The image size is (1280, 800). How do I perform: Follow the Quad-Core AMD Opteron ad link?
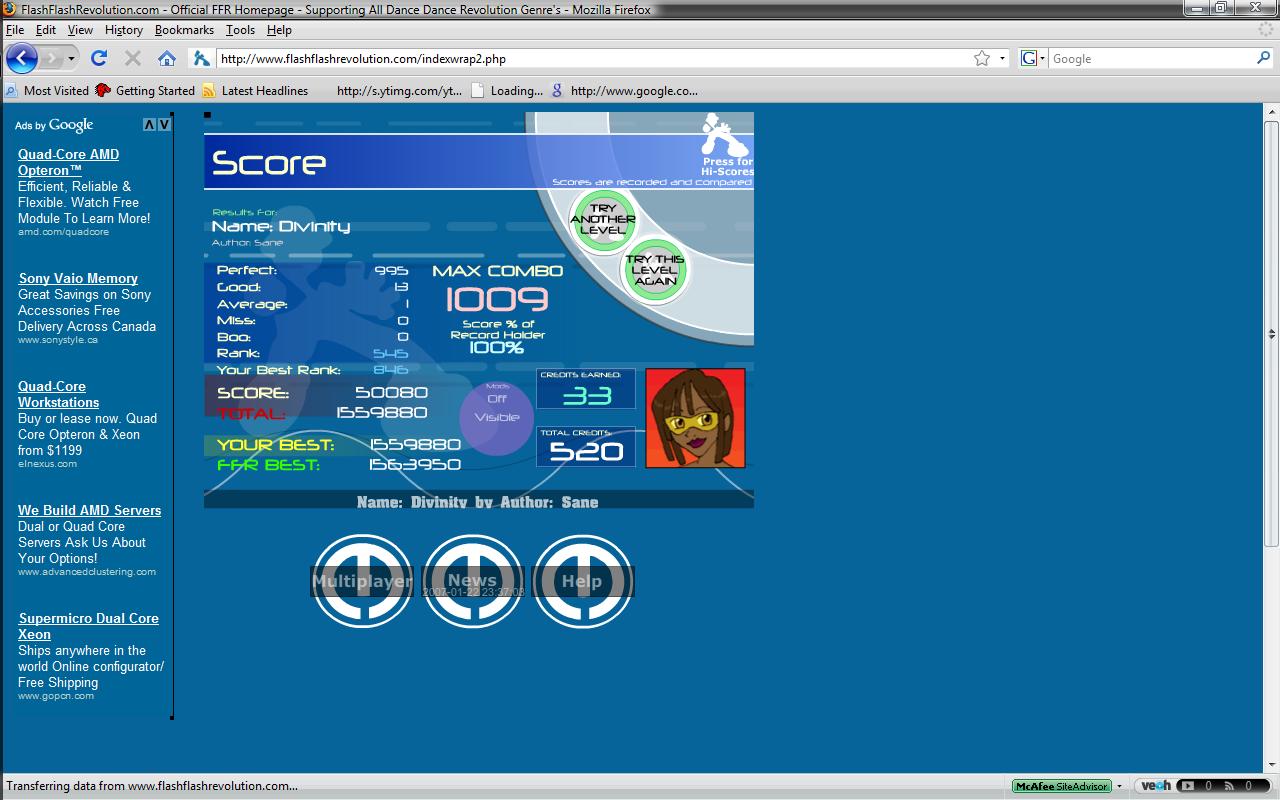(x=68, y=162)
